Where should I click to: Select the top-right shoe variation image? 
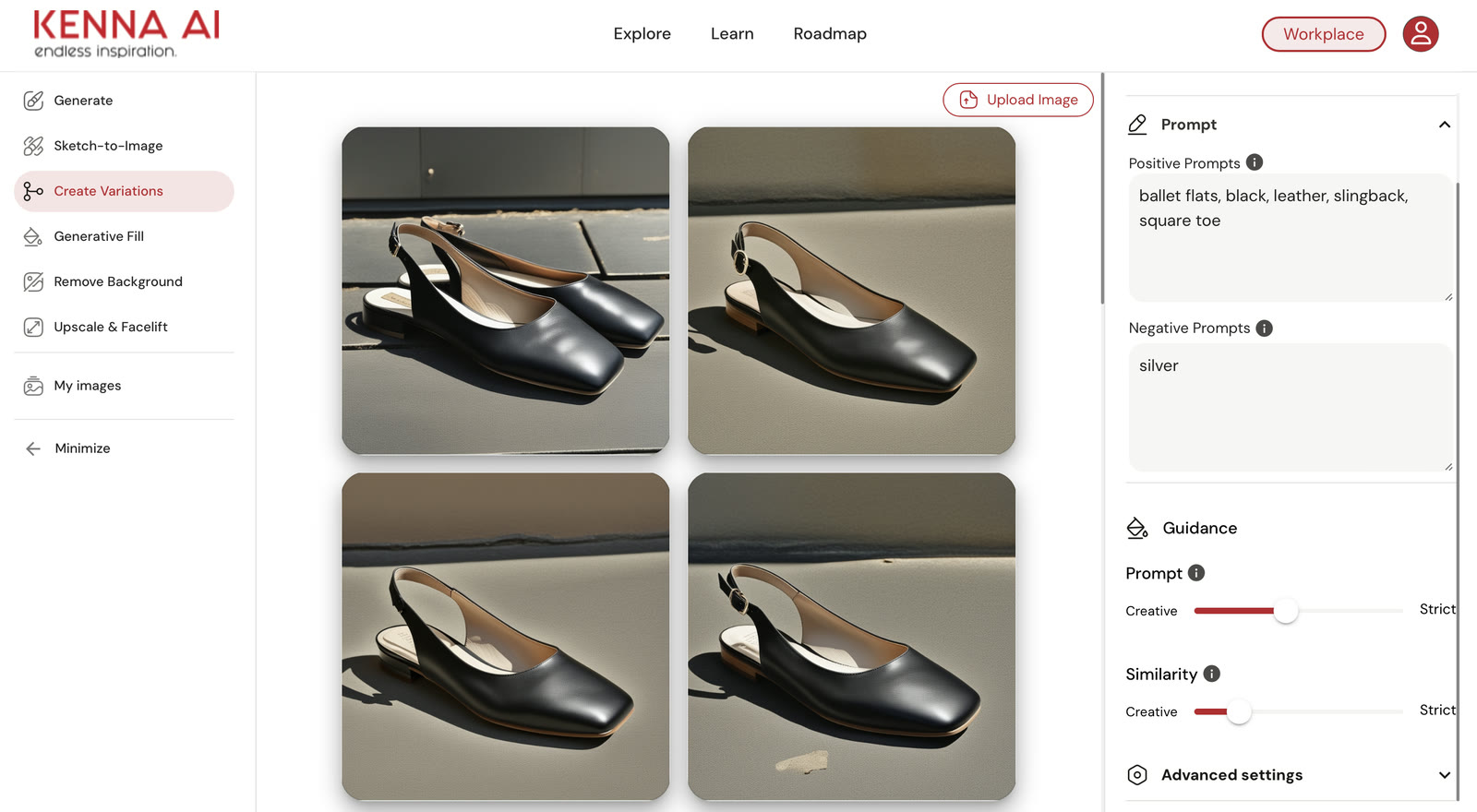[x=852, y=291]
